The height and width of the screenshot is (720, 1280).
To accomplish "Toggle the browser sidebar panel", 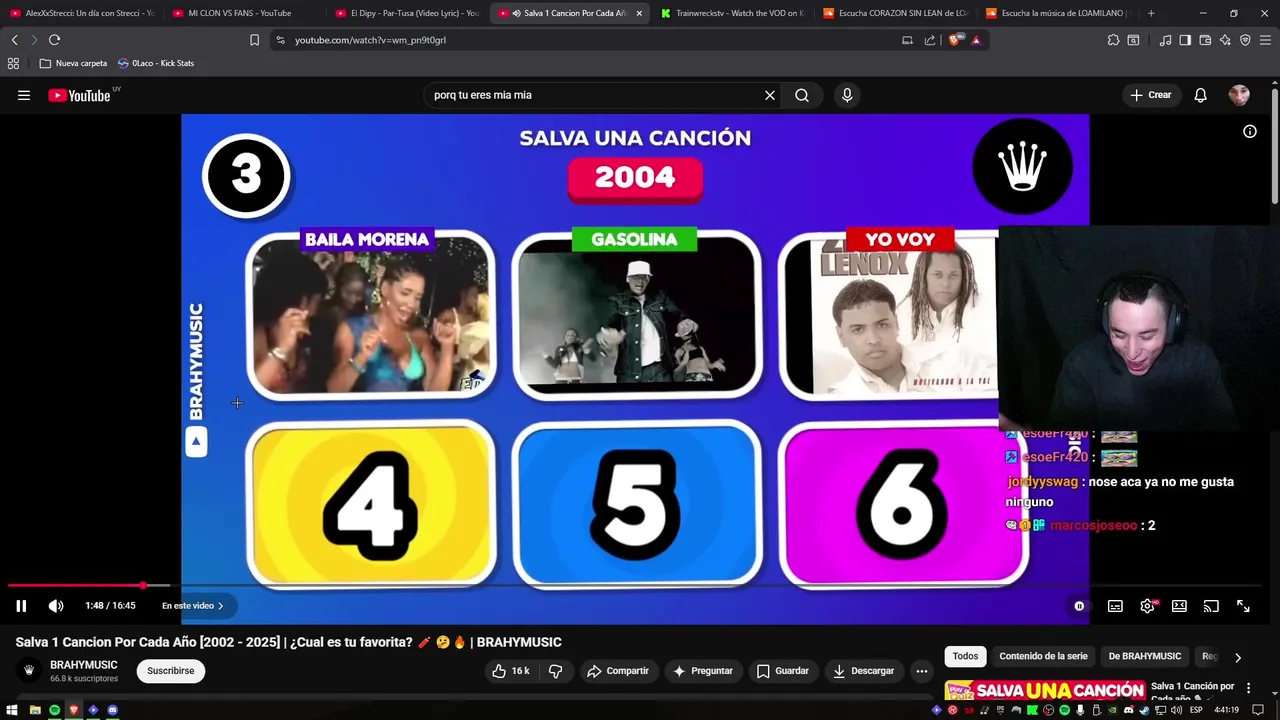I will coord(1185,40).
